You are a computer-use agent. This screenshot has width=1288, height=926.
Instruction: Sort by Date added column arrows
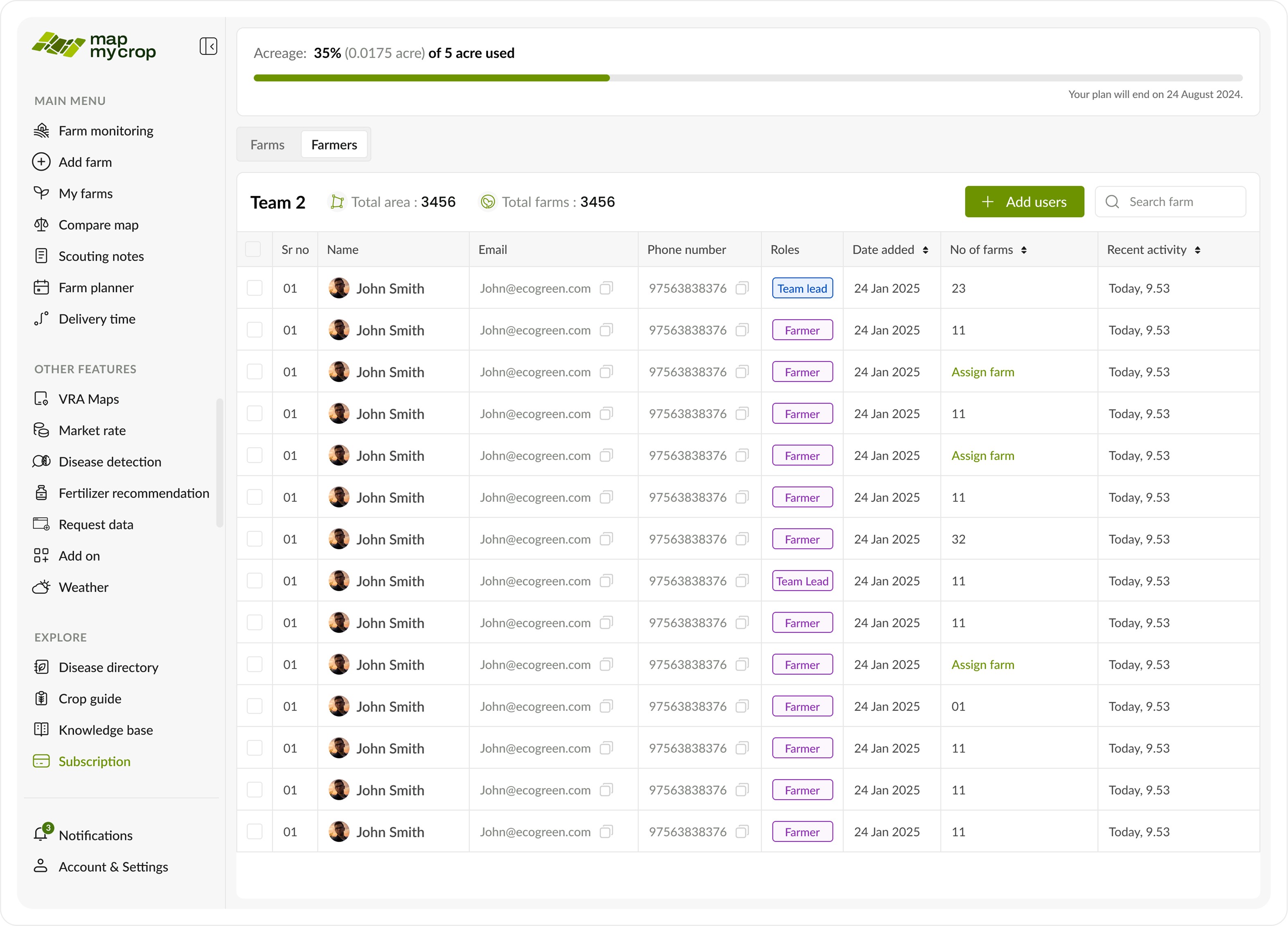tap(925, 250)
